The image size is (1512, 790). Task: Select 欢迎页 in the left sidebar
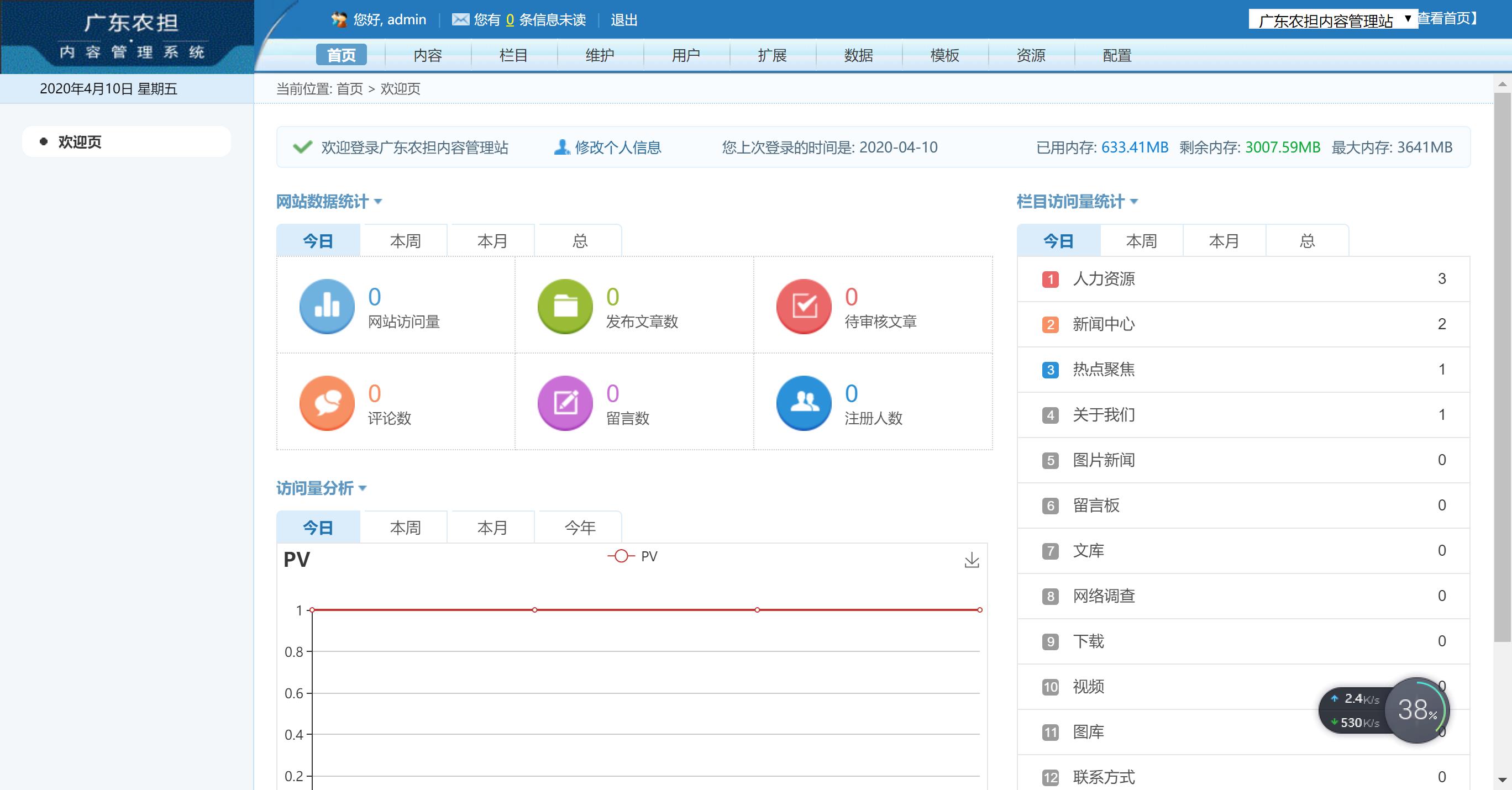[x=80, y=142]
